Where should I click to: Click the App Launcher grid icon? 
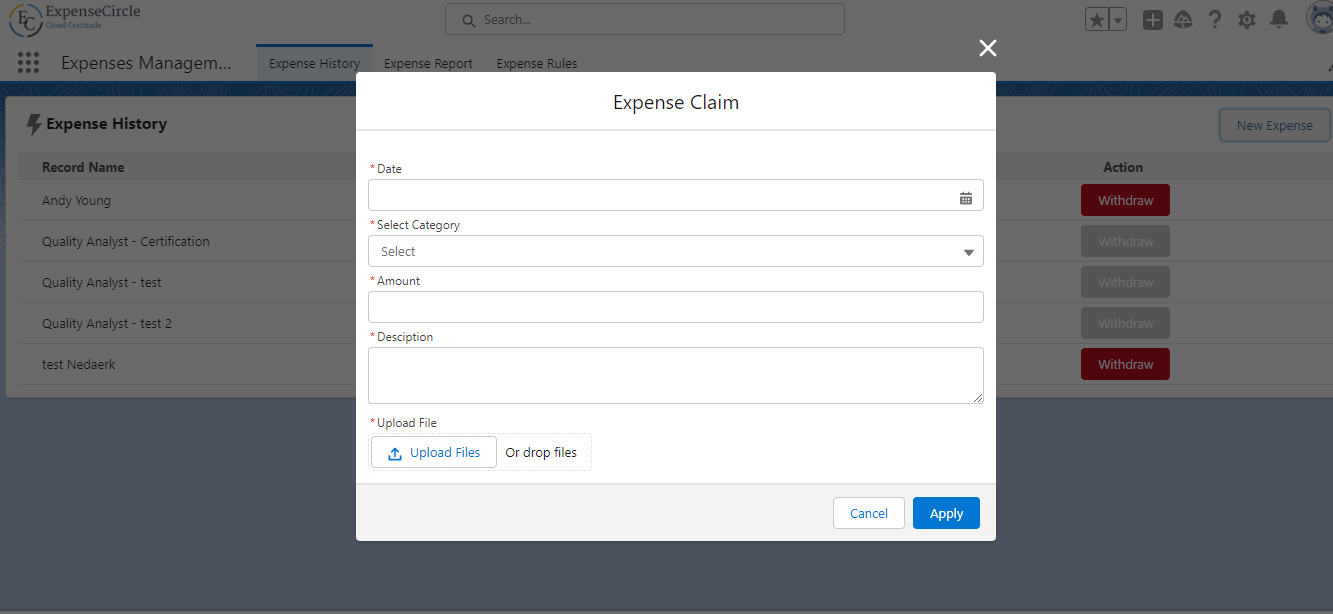28,63
